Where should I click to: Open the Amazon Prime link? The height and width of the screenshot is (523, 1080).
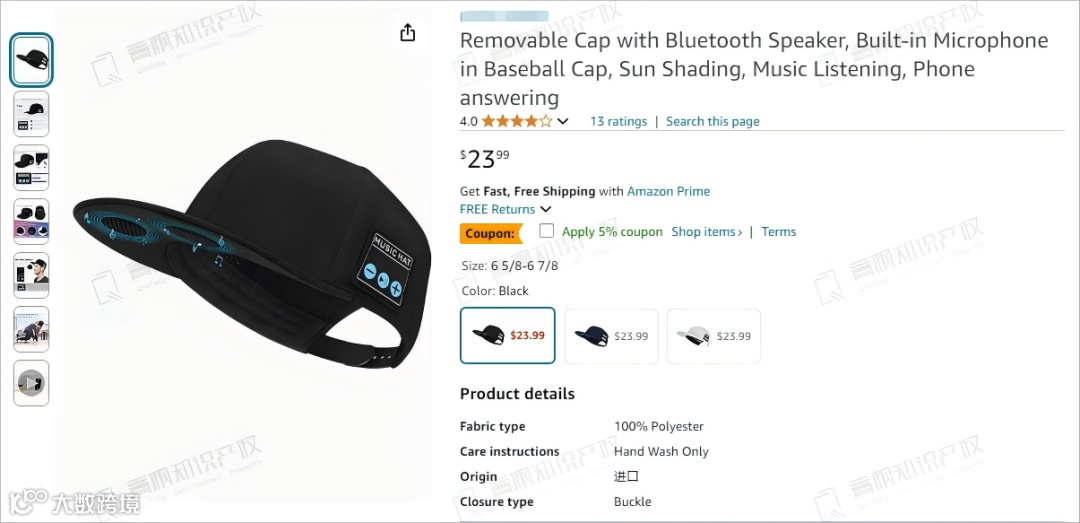[668, 191]
